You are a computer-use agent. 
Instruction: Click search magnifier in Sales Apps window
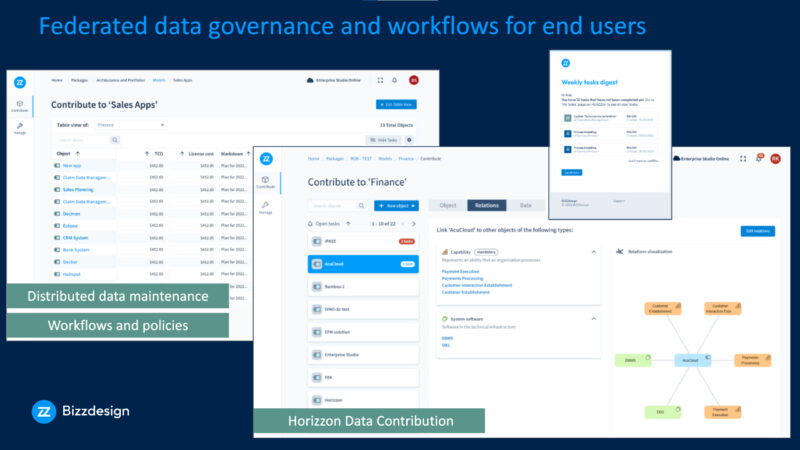115,140
